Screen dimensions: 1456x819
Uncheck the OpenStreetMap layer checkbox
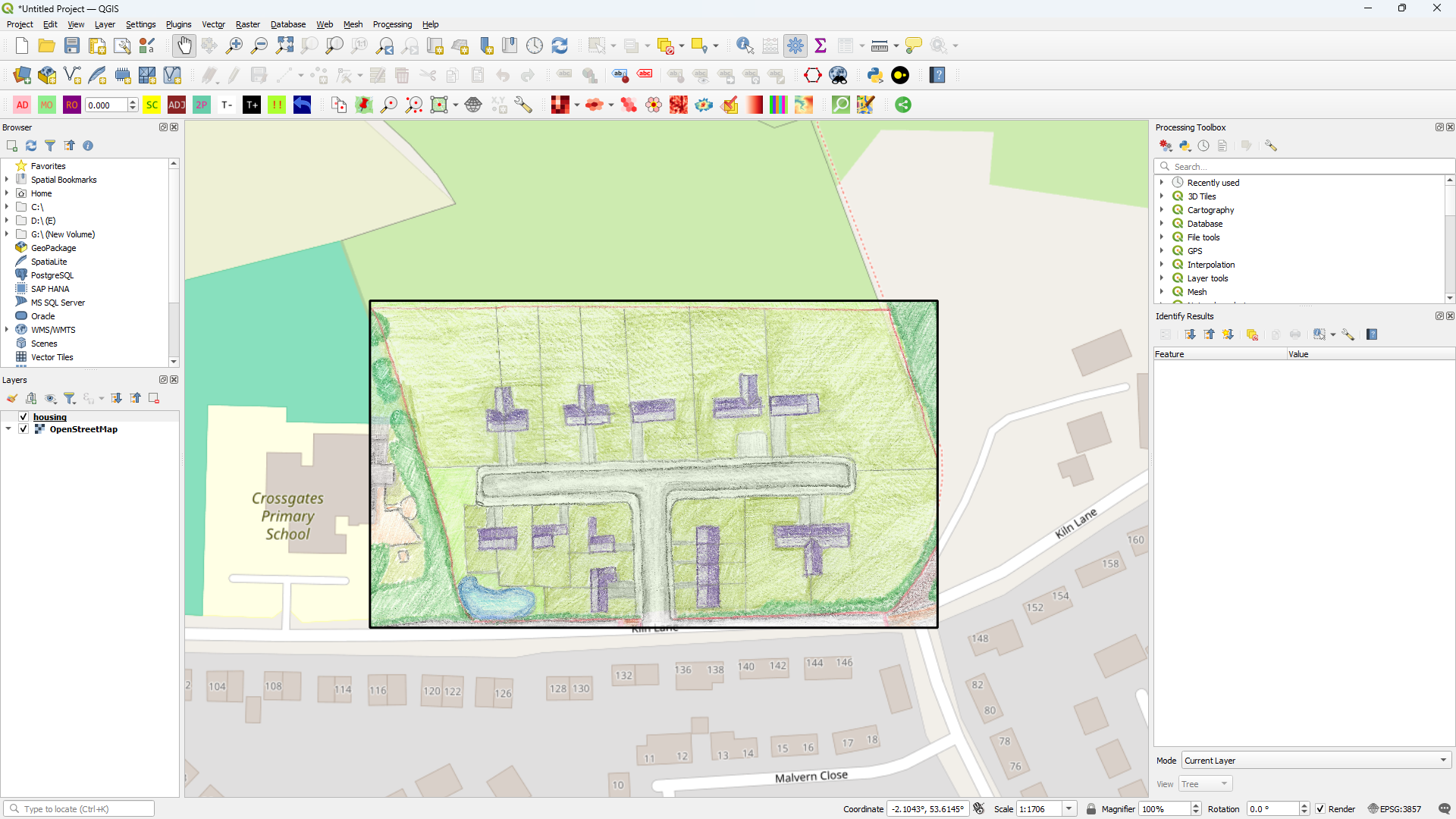pyautogui.click(x=24, y=429)
